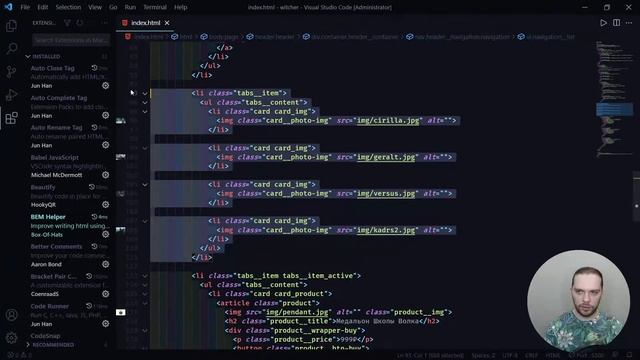Screen dimensions: 640x360
Task: Fold the div product__wrapper-buy block
Action: click(145, 331)
